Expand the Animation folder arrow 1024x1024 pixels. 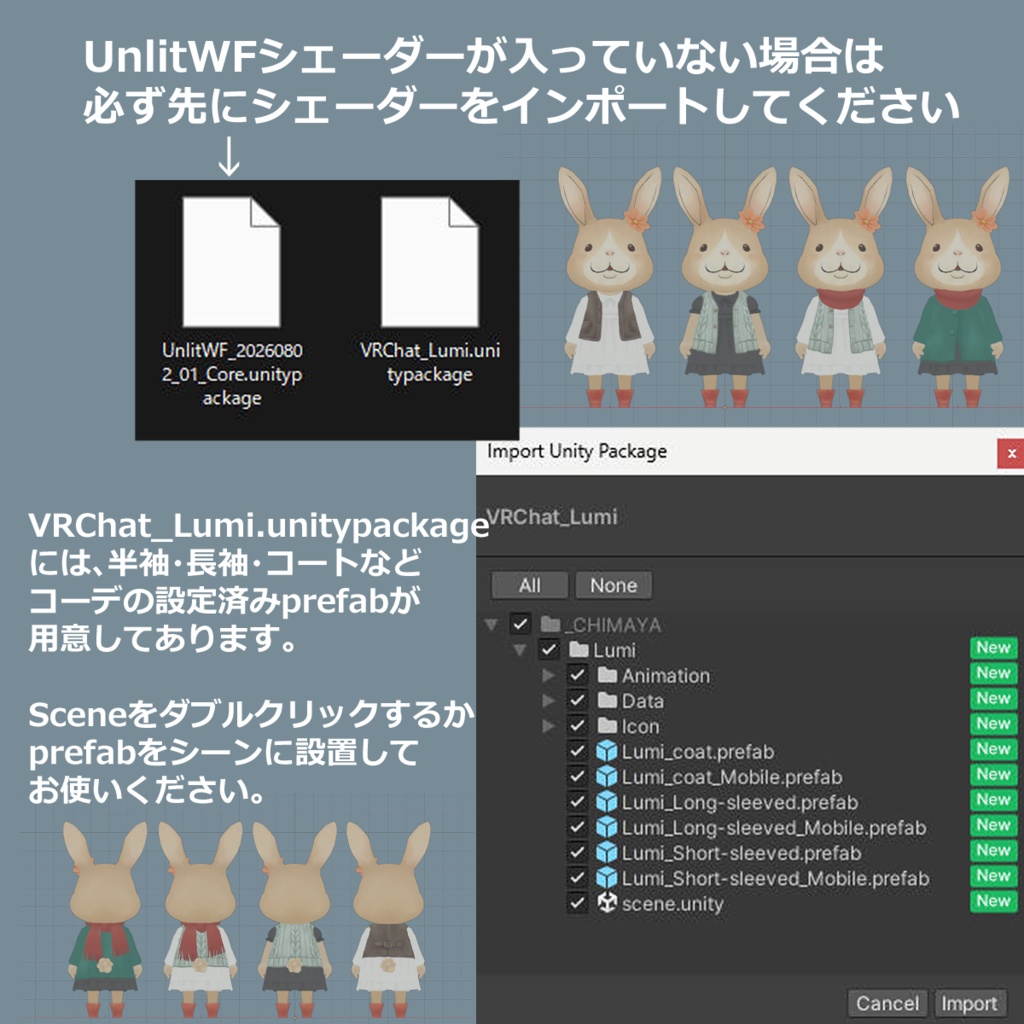pyautogui.click(x=549, y=675)
